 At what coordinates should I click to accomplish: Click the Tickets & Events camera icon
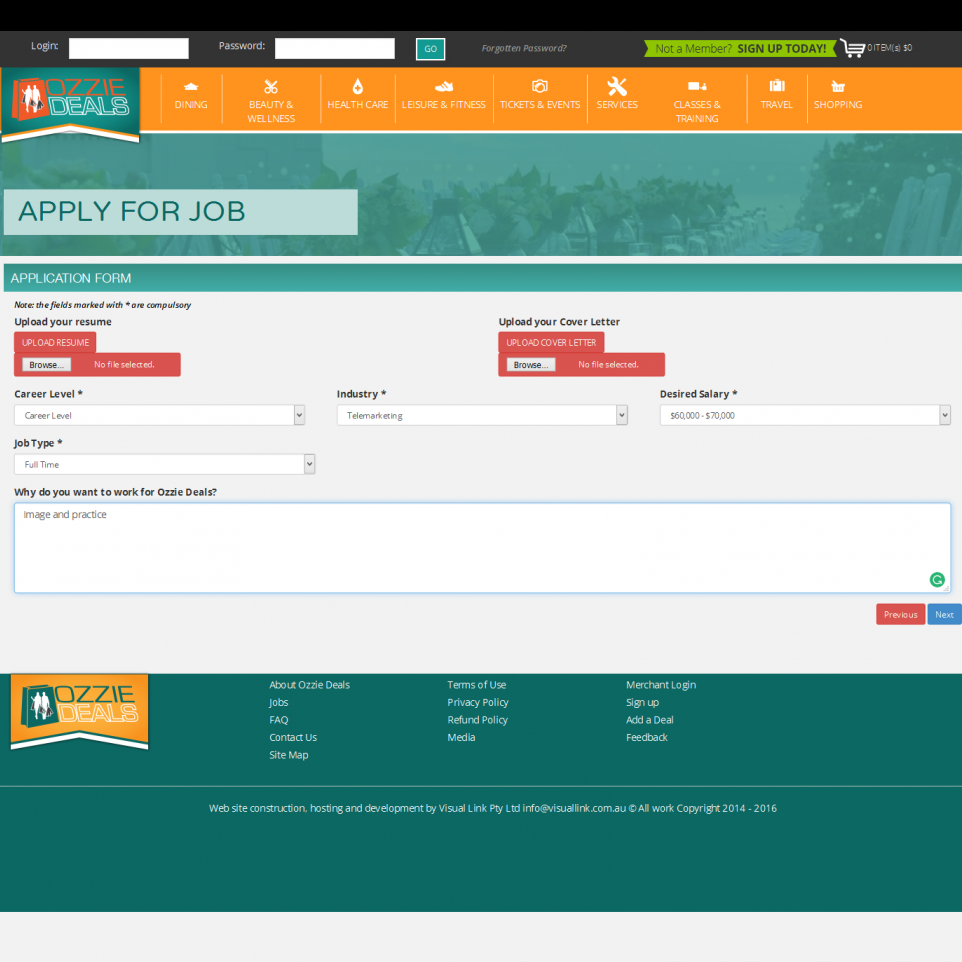[539, 86]
